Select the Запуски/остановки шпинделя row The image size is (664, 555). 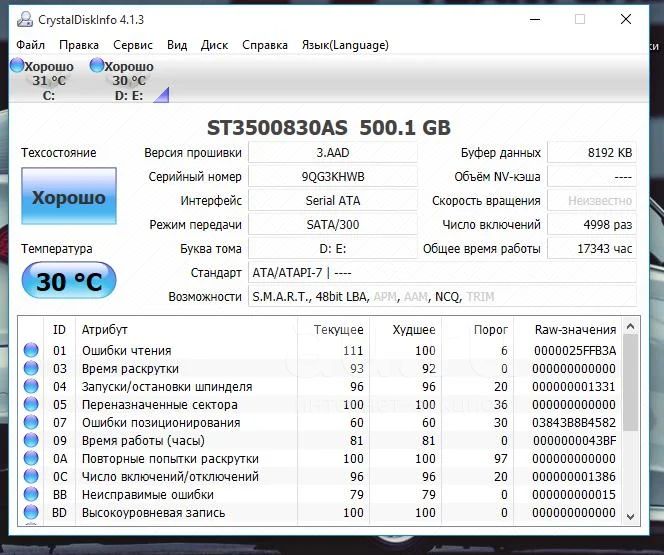coord(320,387)
